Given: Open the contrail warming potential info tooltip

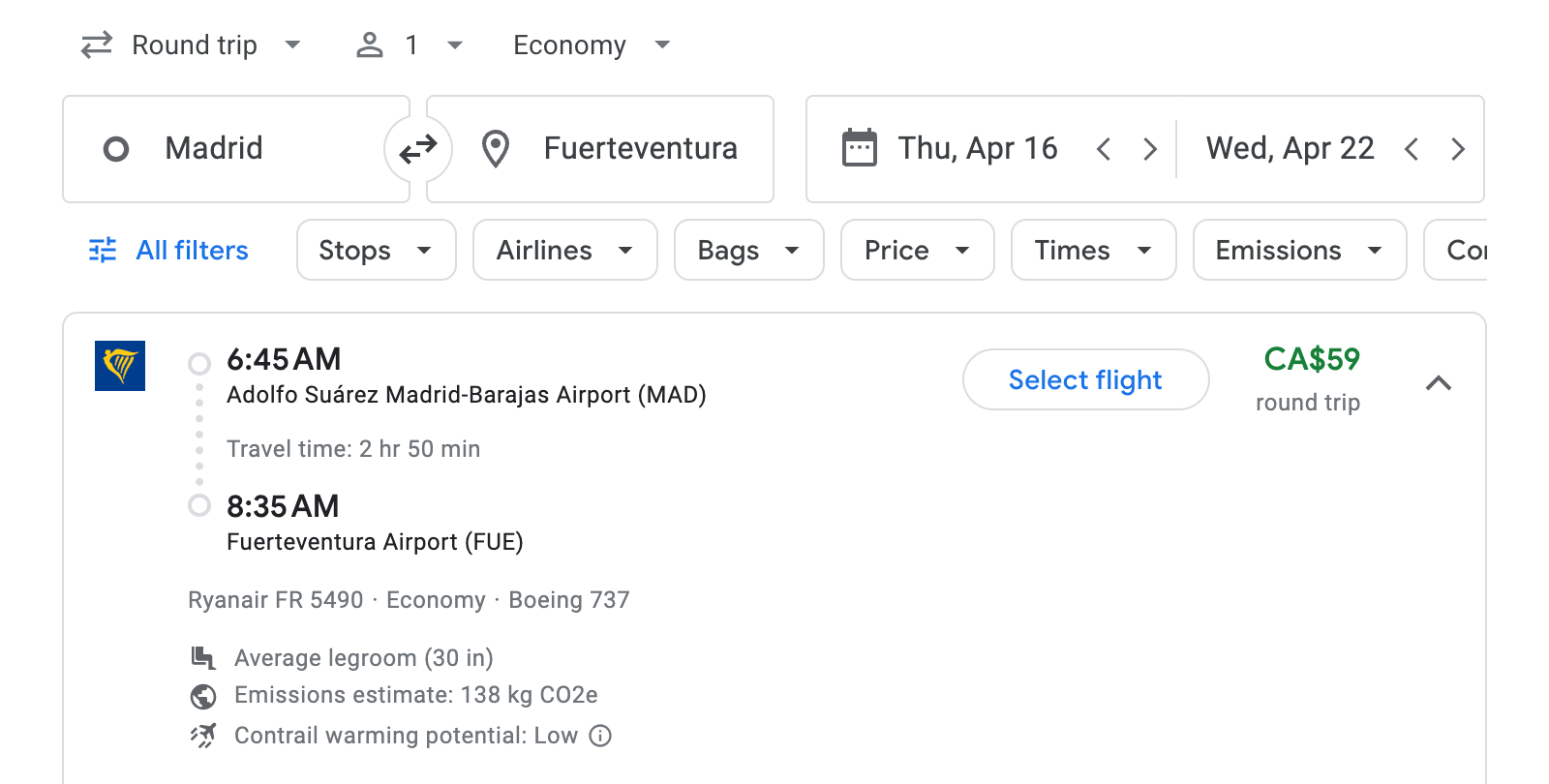Looking at the screenshot, I should click(600, 736).
